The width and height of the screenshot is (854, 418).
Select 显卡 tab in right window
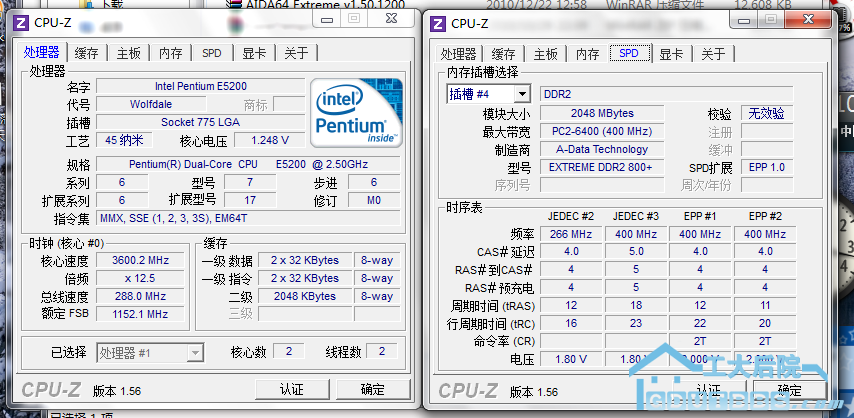tap(671, 54)
